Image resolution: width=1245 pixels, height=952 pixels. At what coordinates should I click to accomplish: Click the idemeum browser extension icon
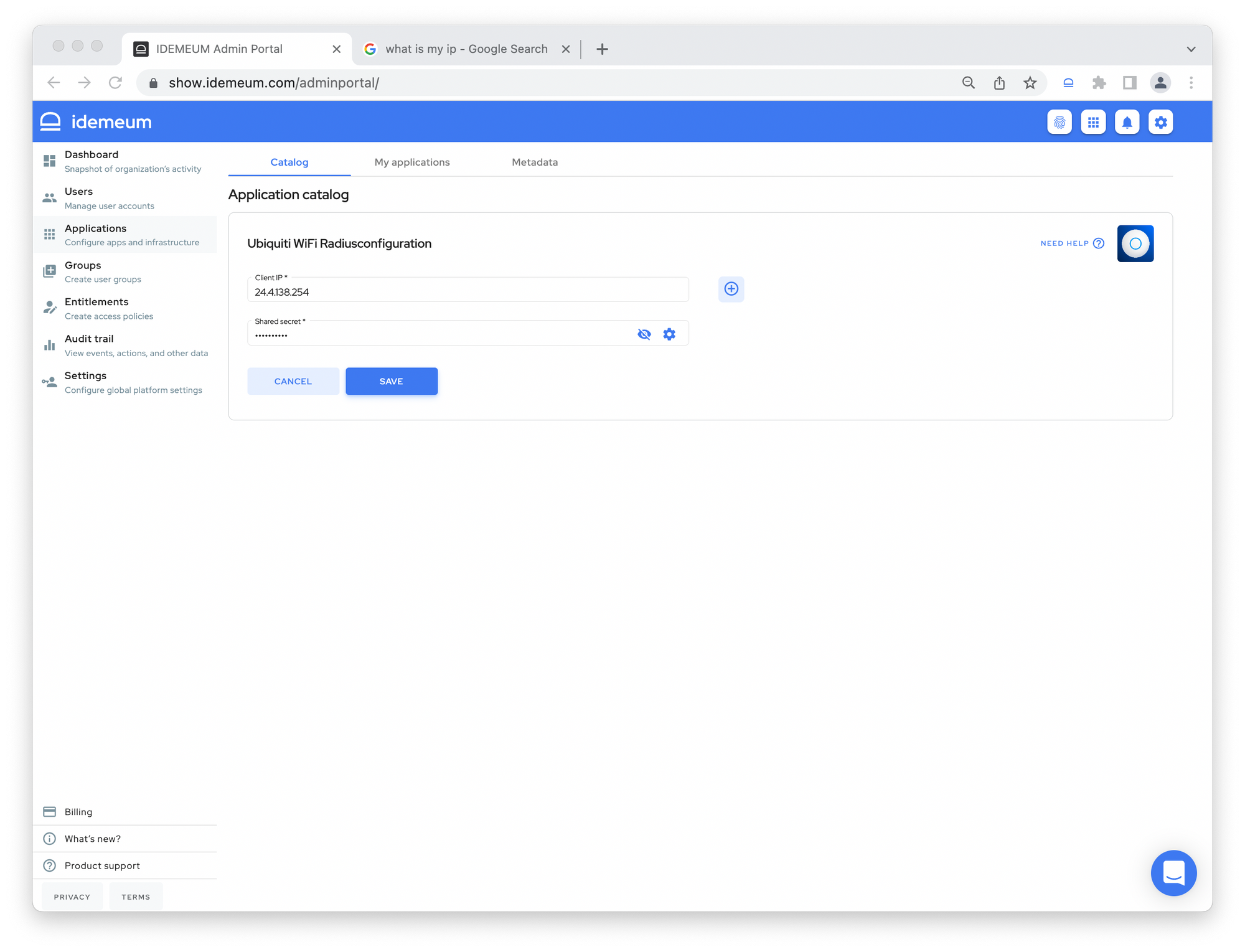point(1068,83)
